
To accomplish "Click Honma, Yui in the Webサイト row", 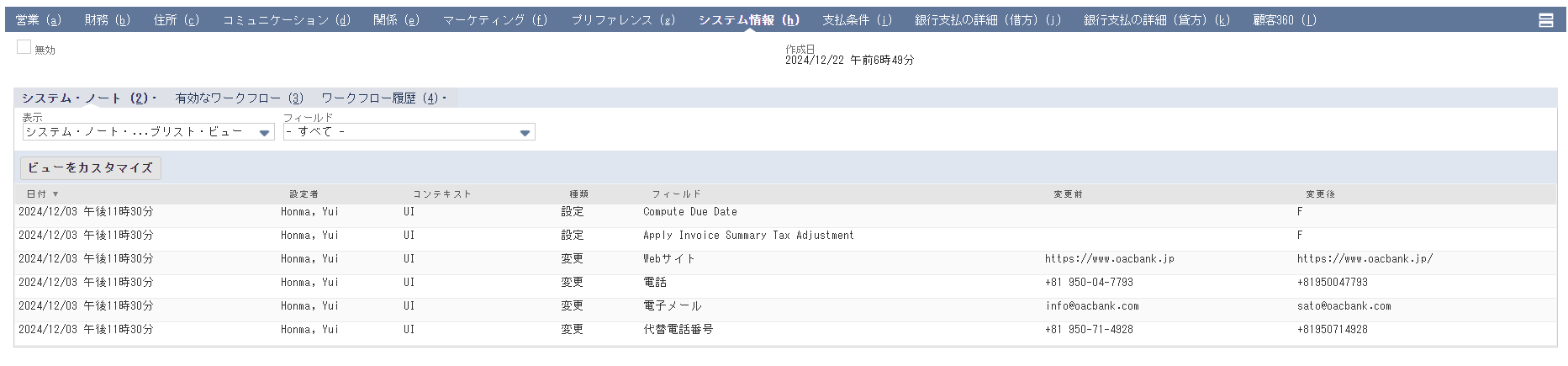I will coord(309,259).
